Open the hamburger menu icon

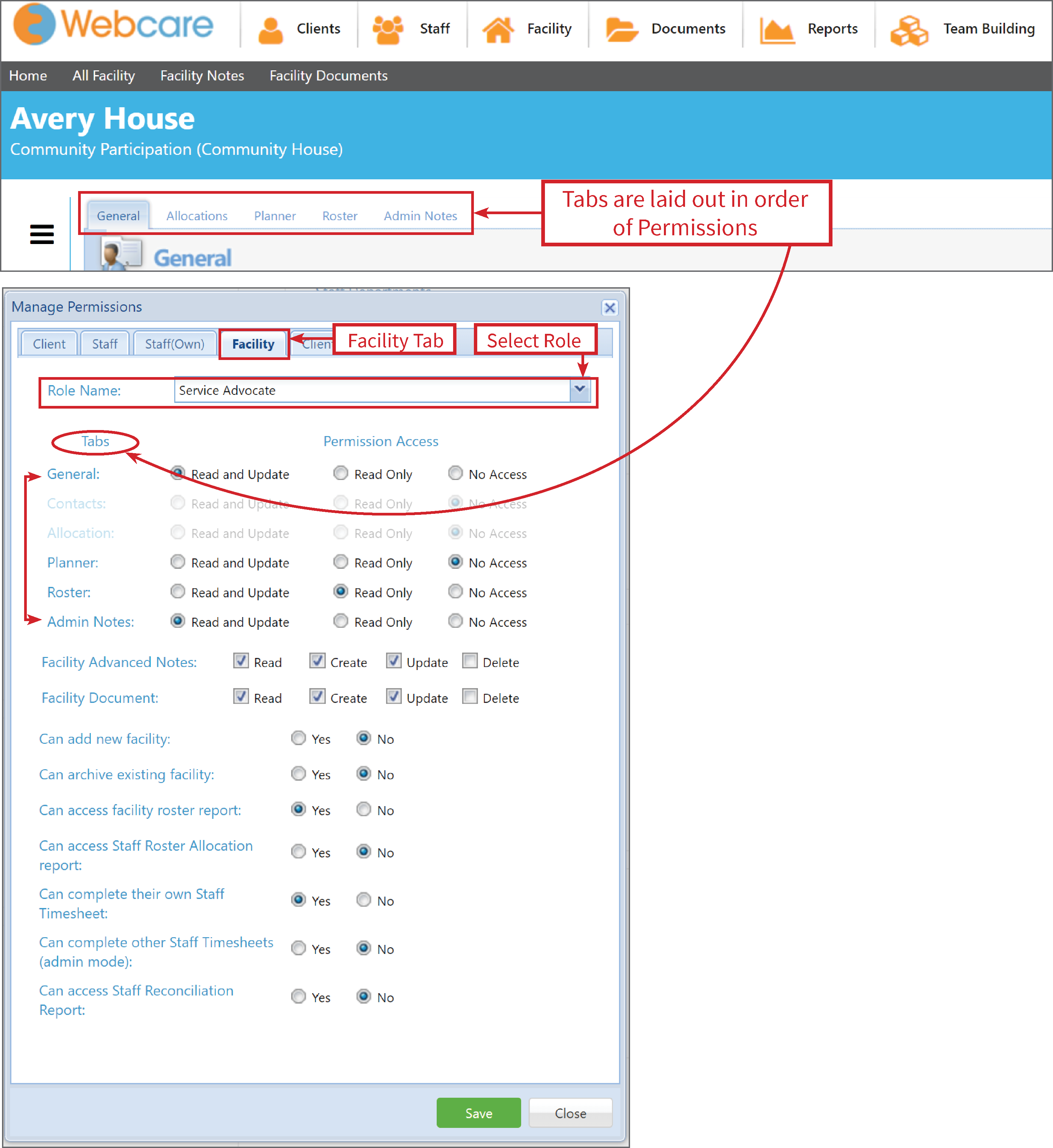[x=42, y=234]
